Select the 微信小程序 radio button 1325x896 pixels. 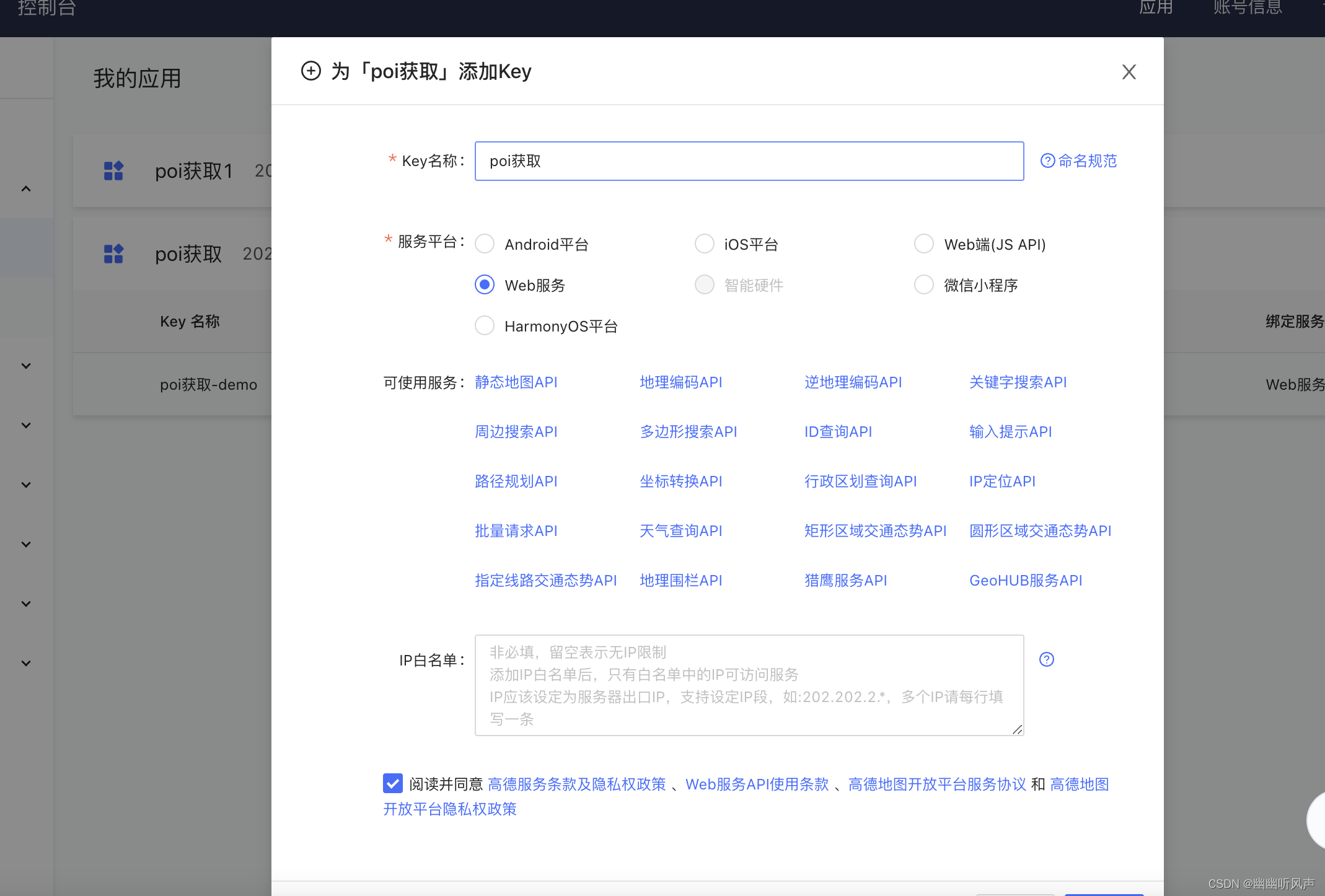pos(924,284)
